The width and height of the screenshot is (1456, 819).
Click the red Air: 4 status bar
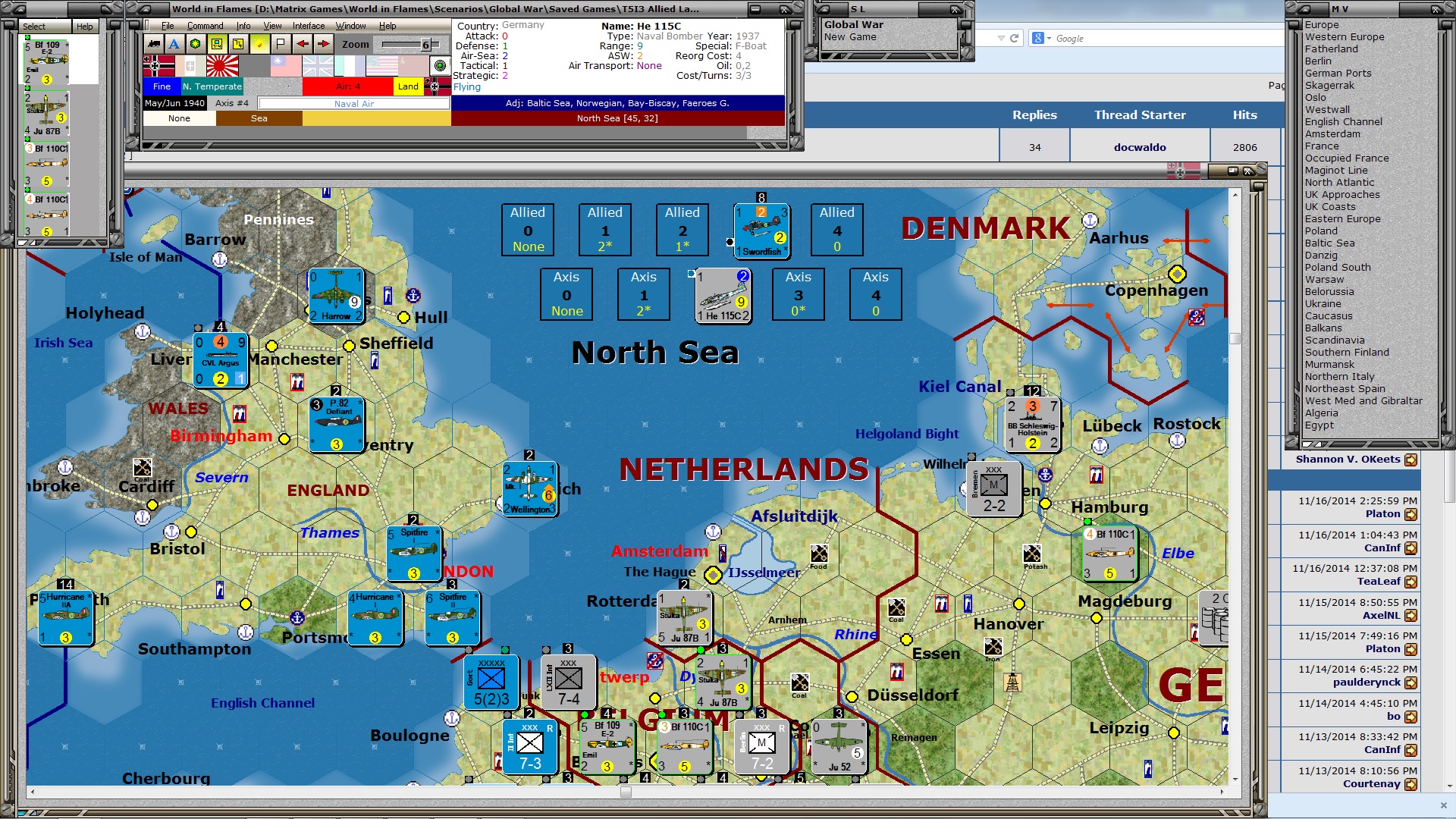click(x=348, y=86)
